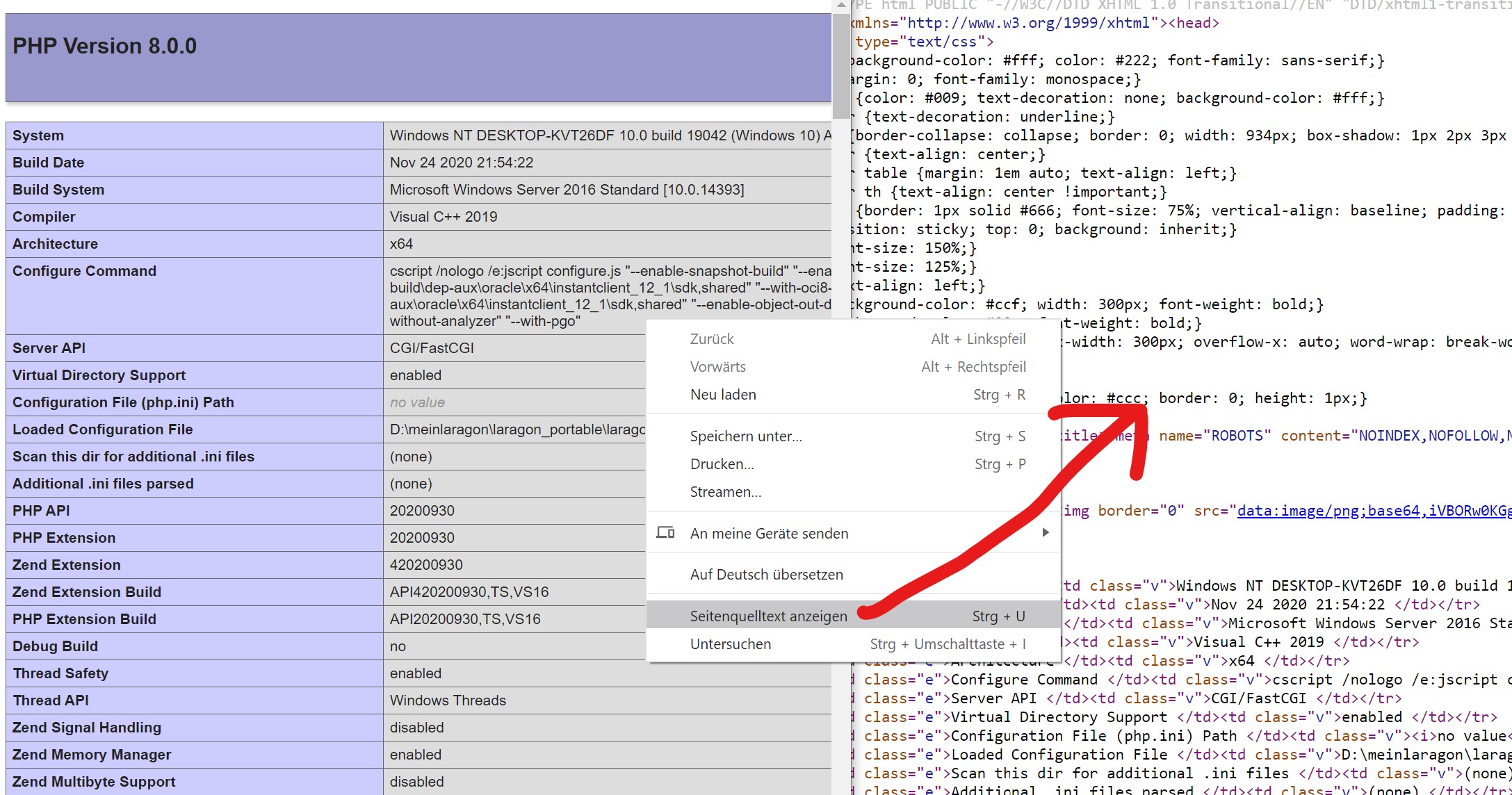Click the 'Build System' row label
The height and width of the screenshot is (795, 1512).
[58, 190]
